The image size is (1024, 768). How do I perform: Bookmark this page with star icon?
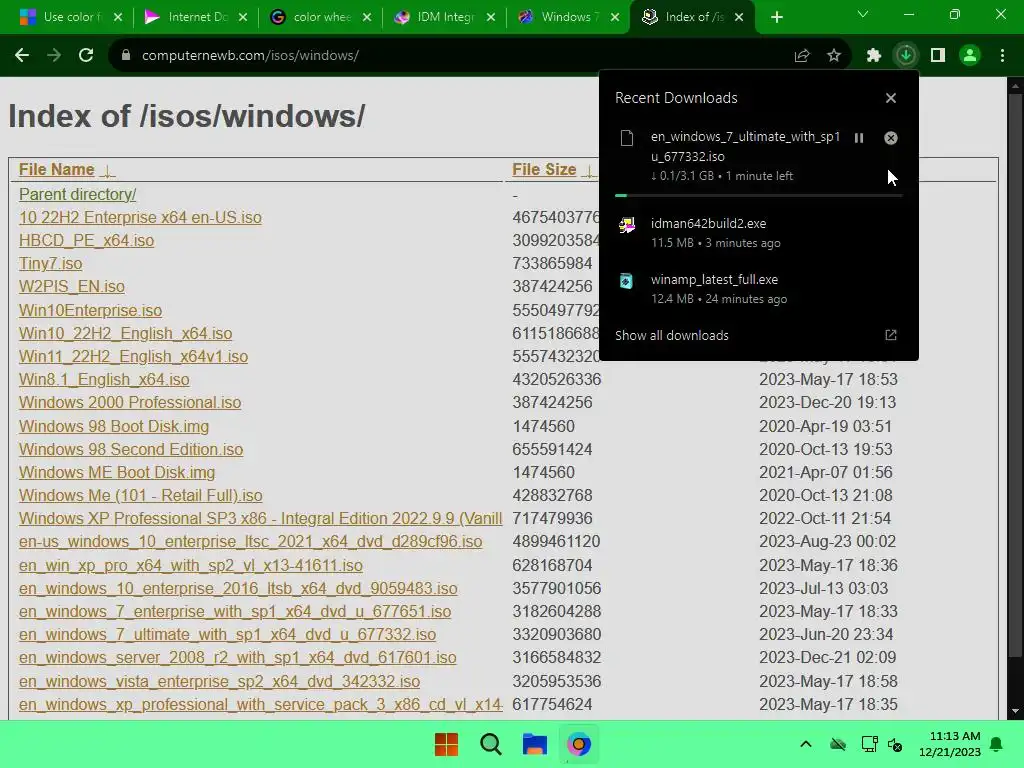pyautogui.click(x=834, y=56)
